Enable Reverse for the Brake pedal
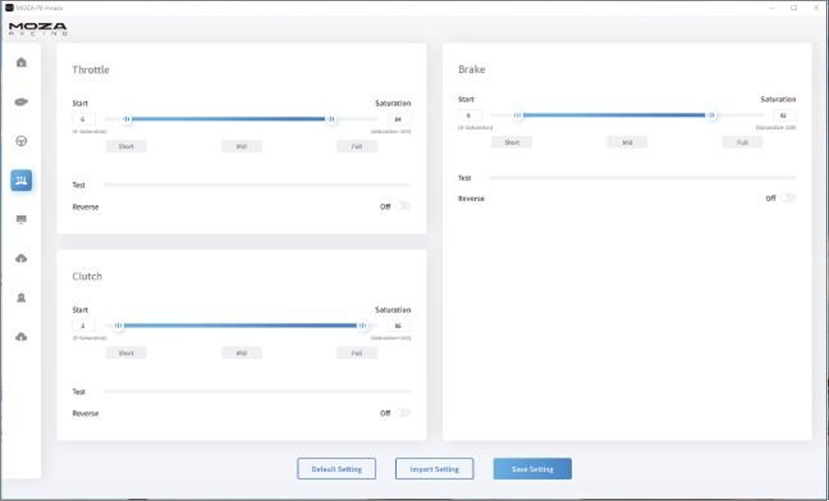 point(788,199)
